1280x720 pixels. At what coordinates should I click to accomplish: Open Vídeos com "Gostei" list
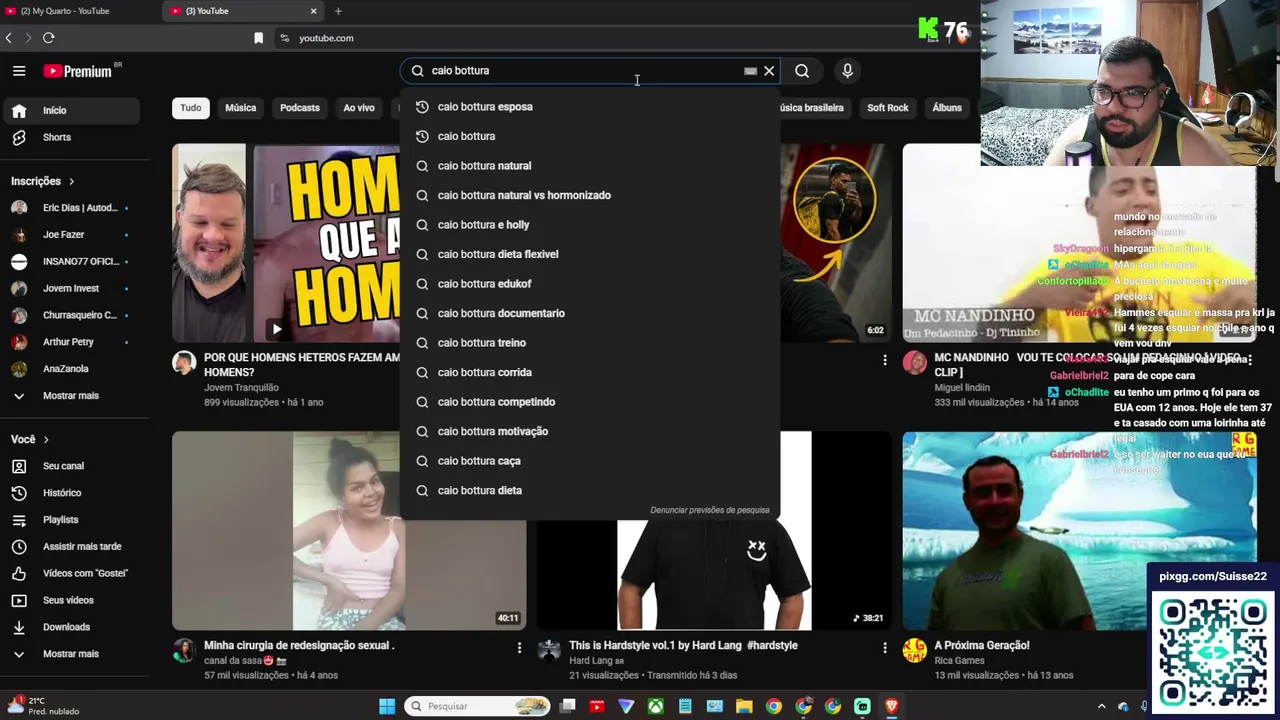tap(72, 573)
